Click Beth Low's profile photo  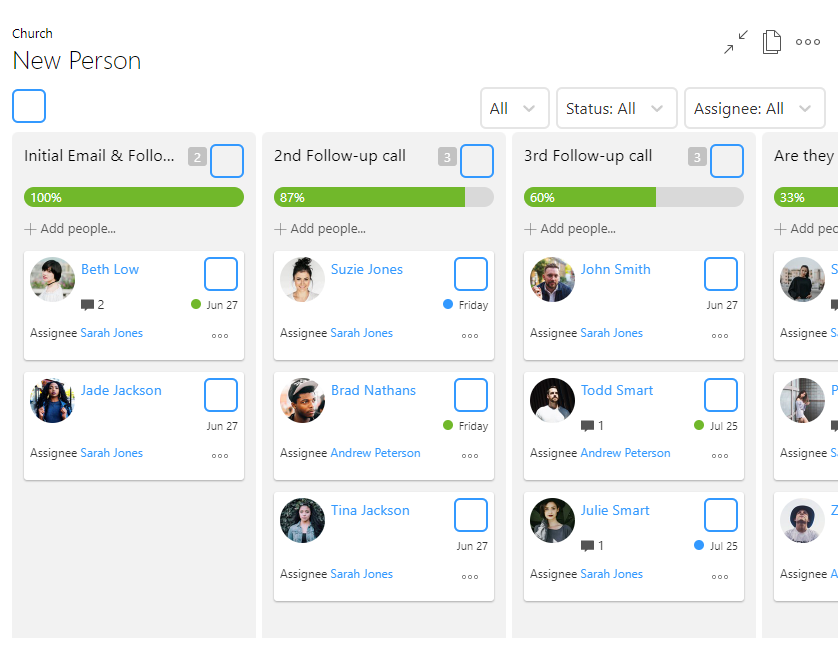[x=52, y=279]
